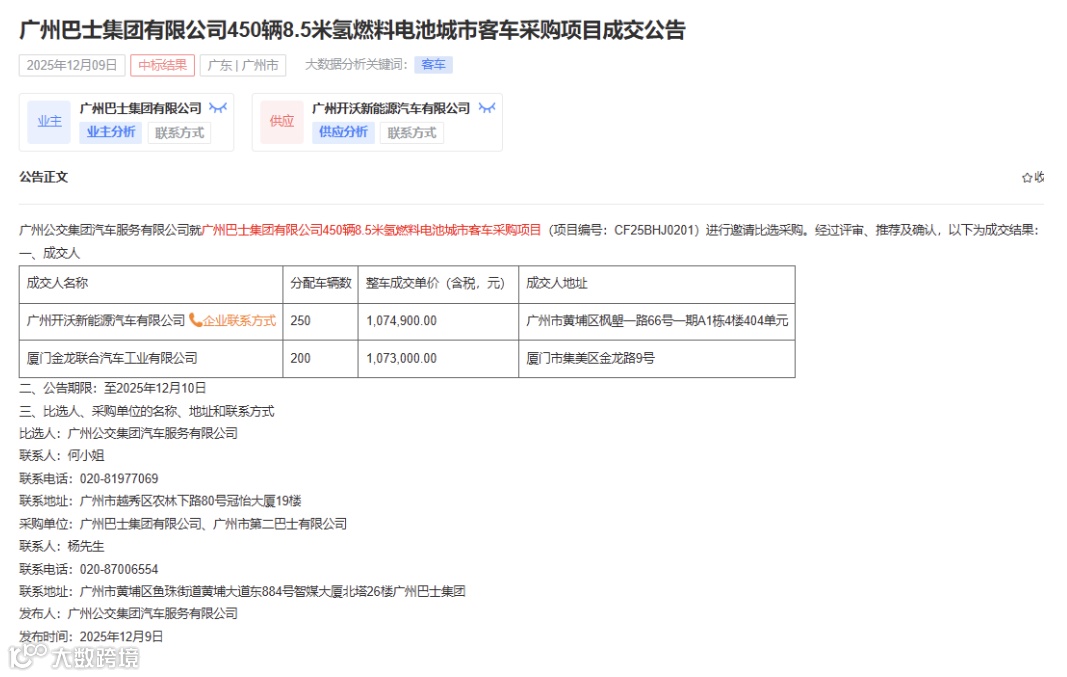Click supplier name 广州开沃新能源汽车有限公司 in card
Viewport: 1067px width, 677px height.
391,108
